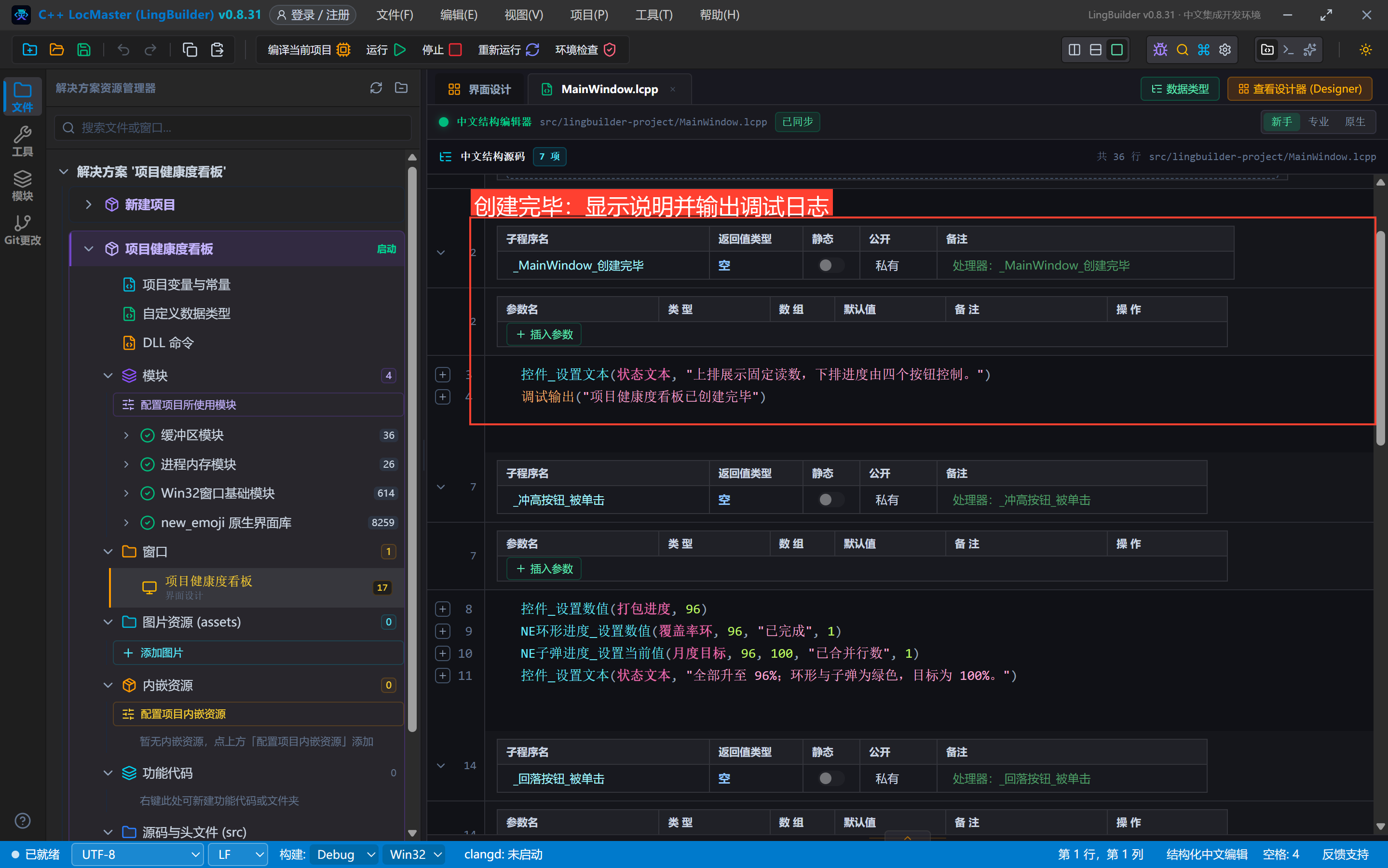
Task: Click the copy icon in toolbar
Action: (190, 50)
